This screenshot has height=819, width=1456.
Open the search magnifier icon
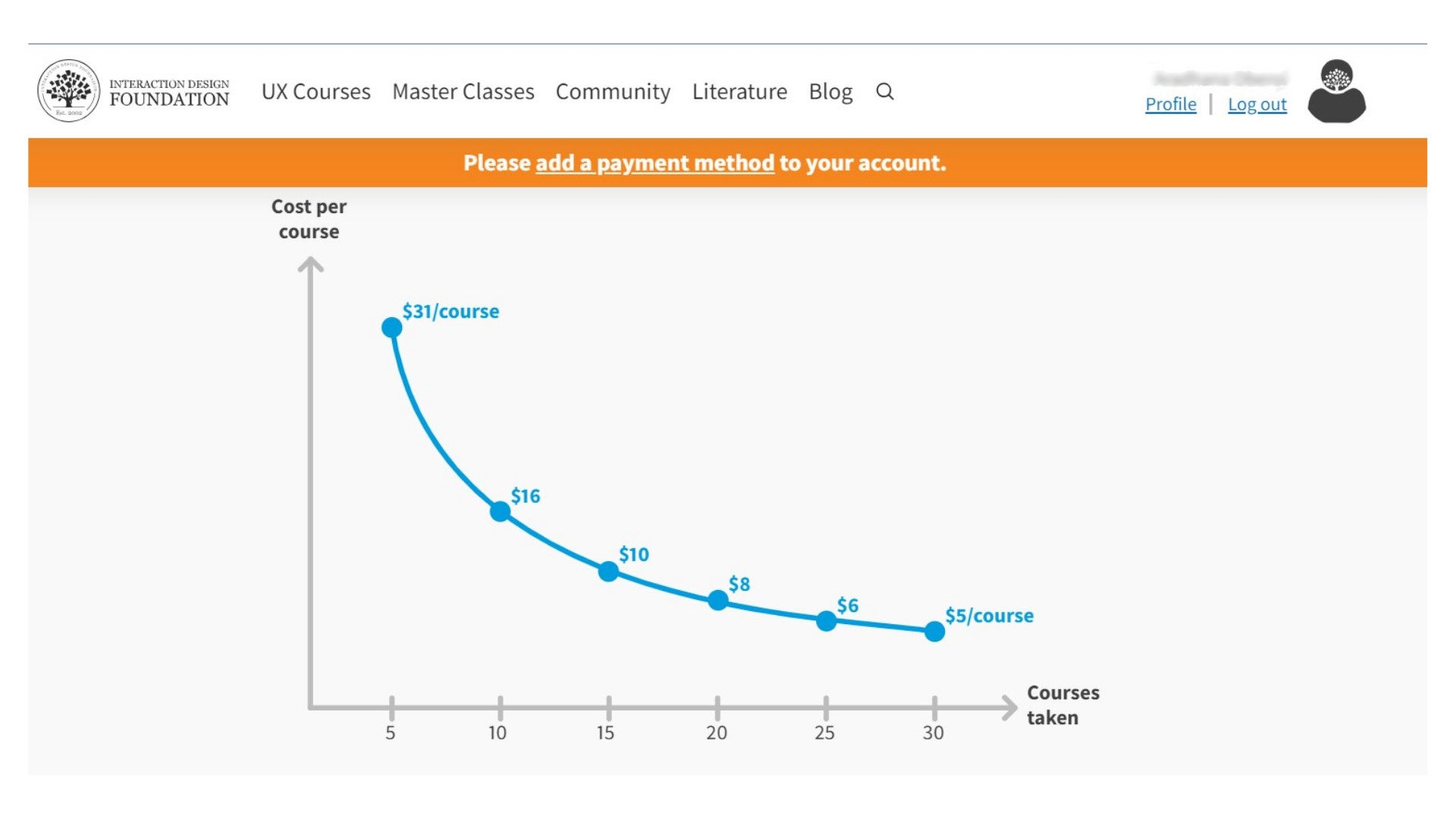(884, 92)
